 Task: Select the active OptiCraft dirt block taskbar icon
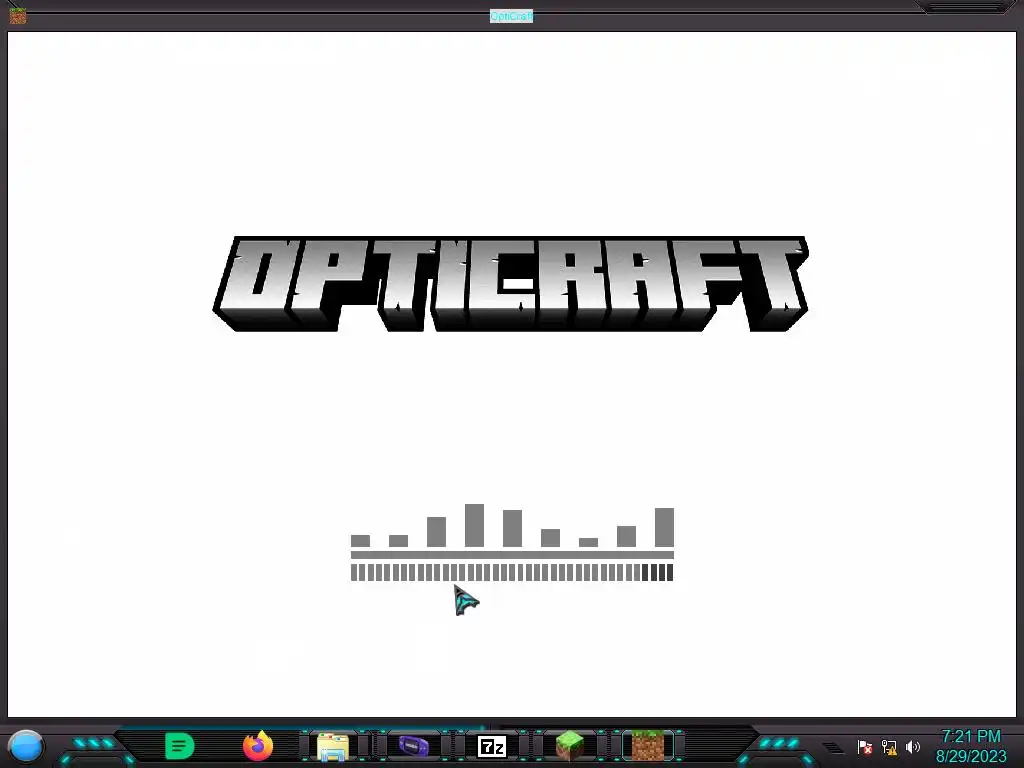coord(648,746)
